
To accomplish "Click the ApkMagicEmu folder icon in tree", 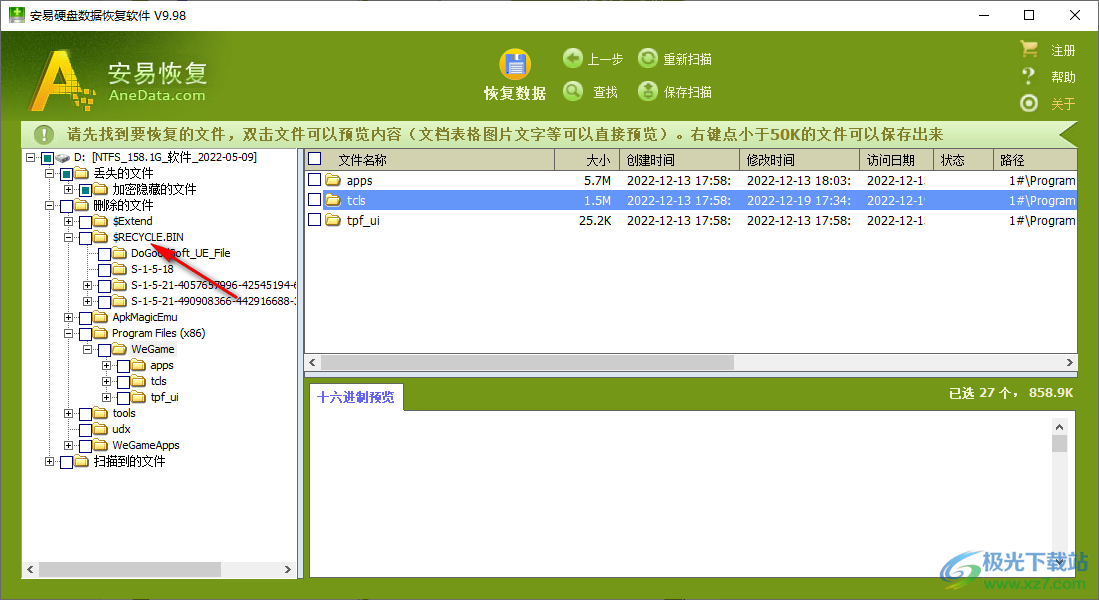I will click(x=101, y=318).
